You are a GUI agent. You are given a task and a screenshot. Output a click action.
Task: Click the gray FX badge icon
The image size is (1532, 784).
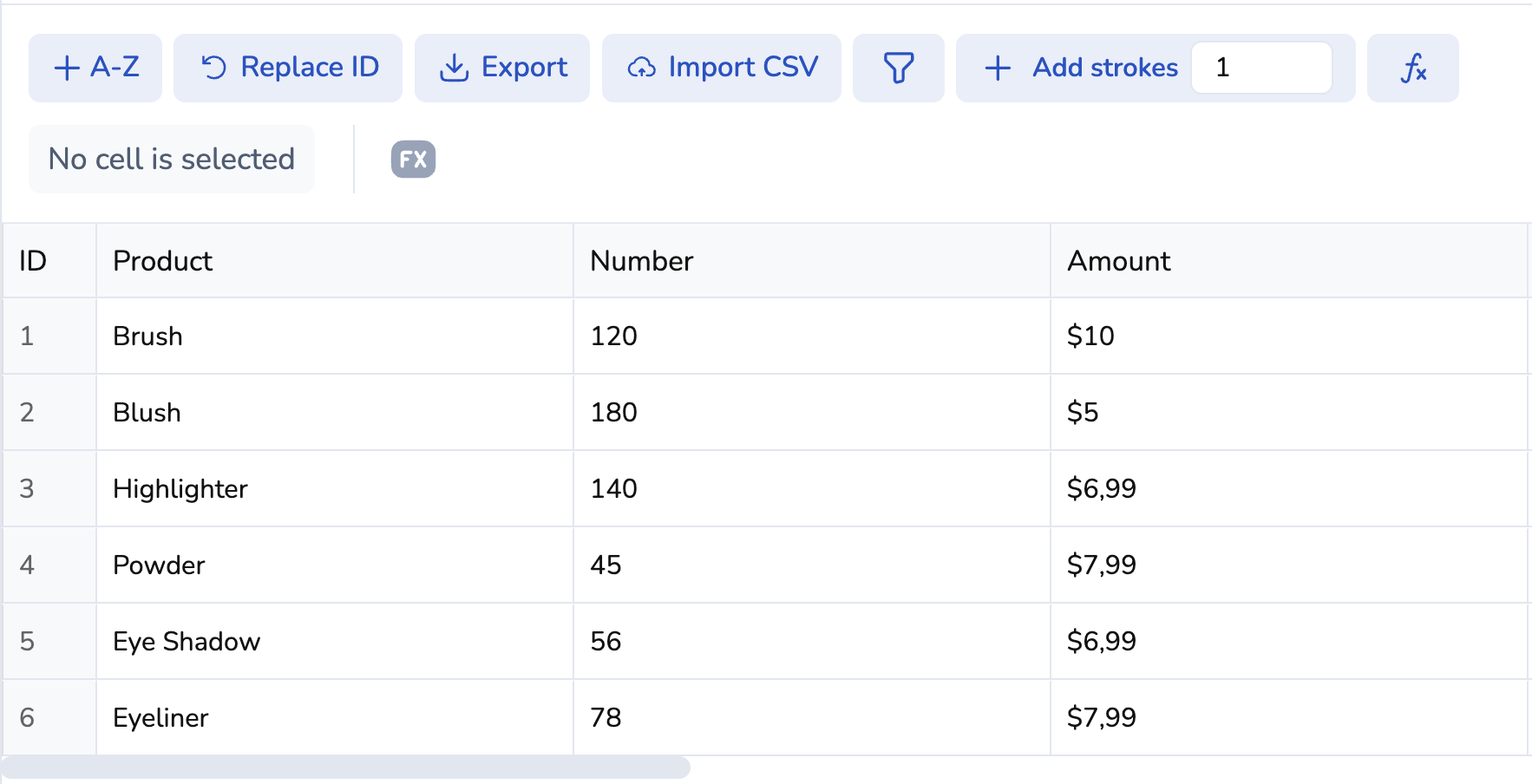coord(413,160)
